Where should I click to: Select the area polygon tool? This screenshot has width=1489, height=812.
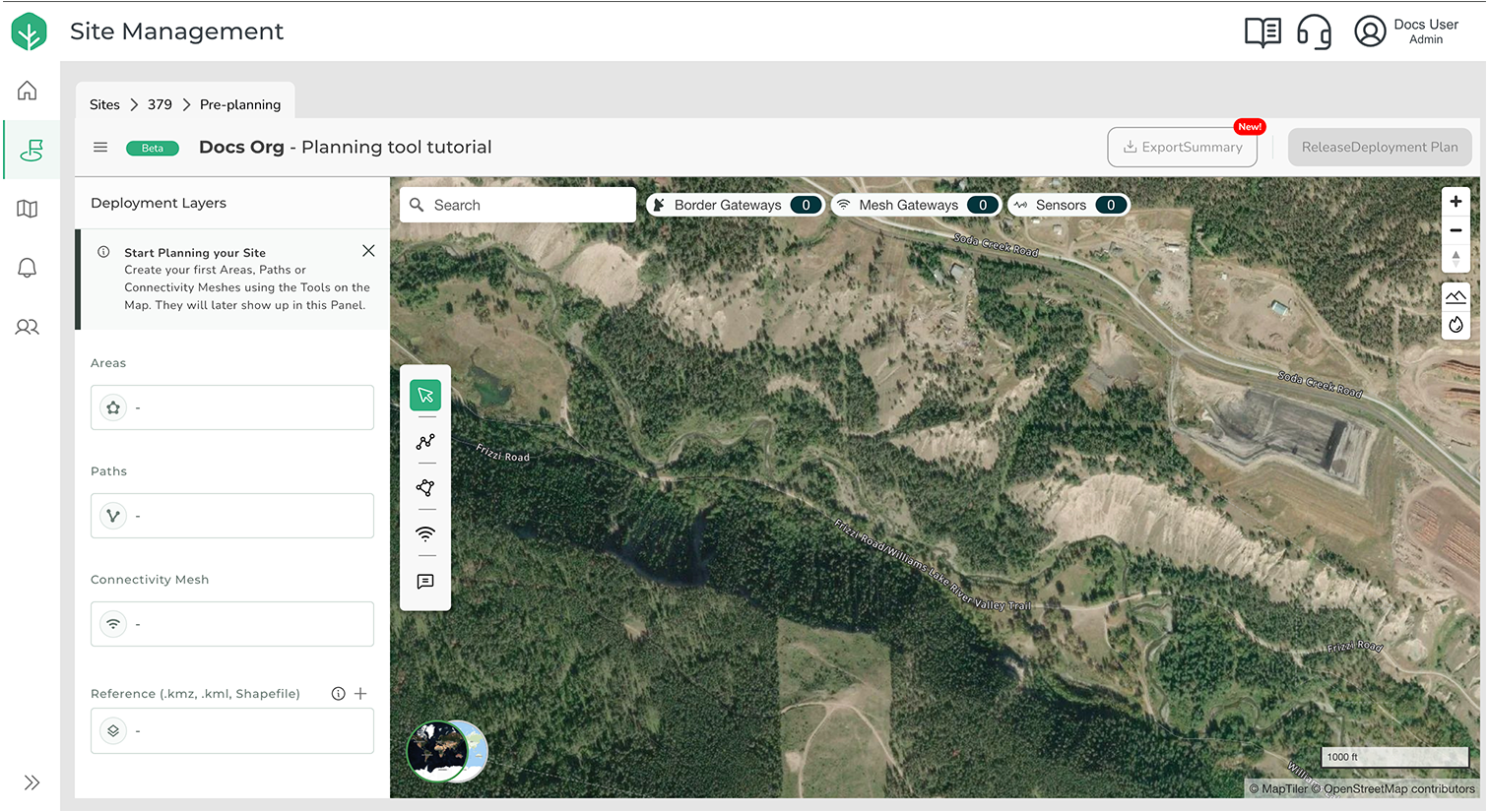point(425,488)
